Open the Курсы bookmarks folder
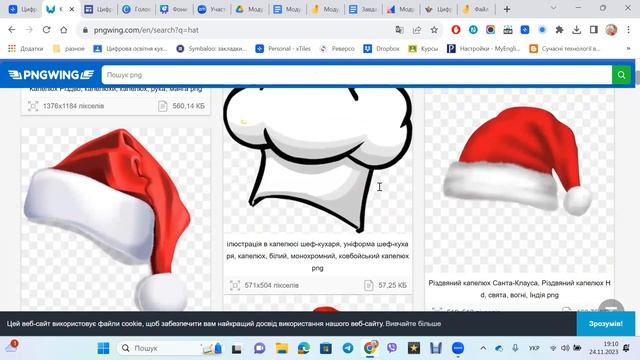The height and width of the screenshot is (360, 640). [x=423, y=49]
